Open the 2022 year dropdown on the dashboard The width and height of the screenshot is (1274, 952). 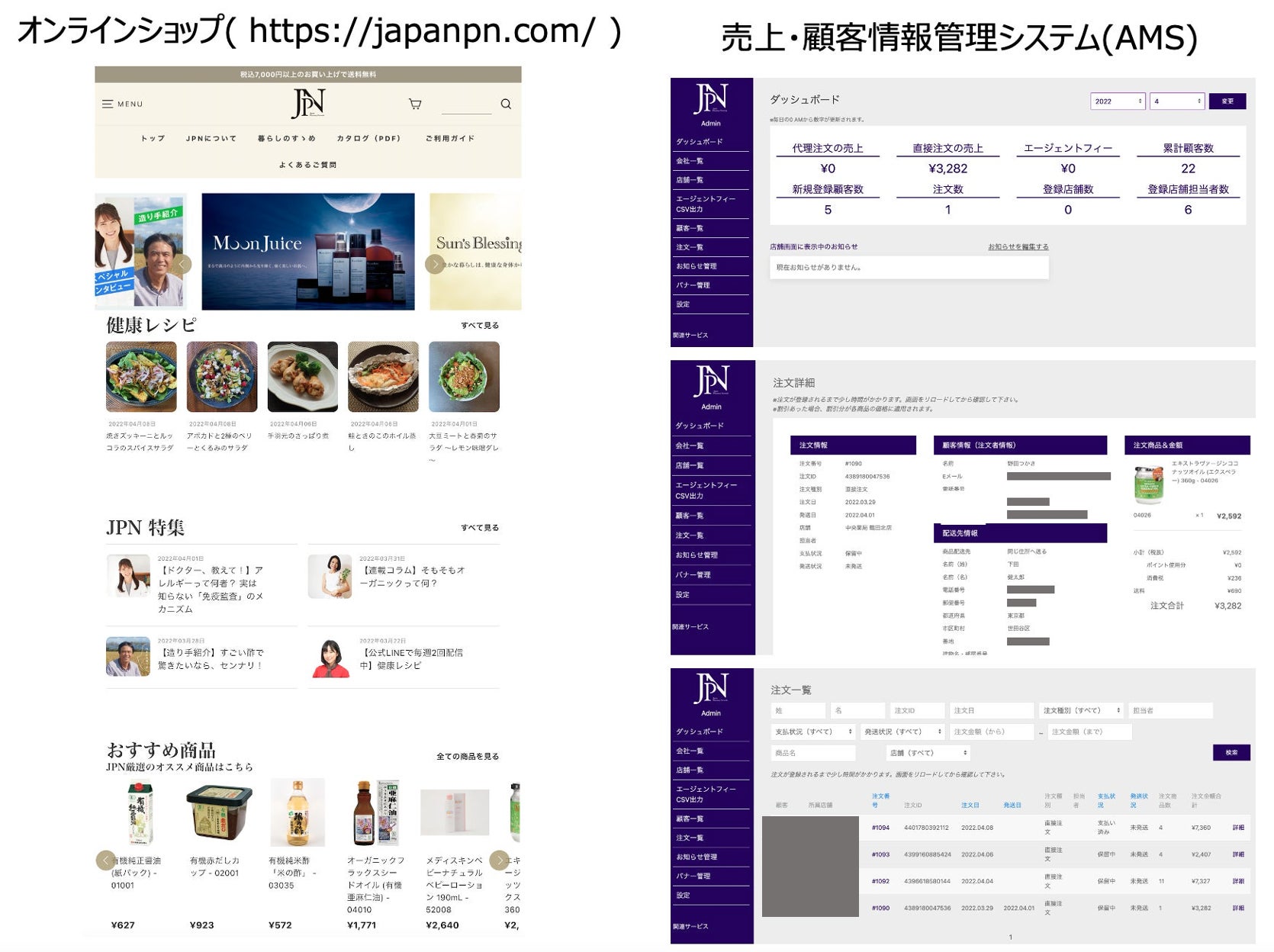(1118, 101)
